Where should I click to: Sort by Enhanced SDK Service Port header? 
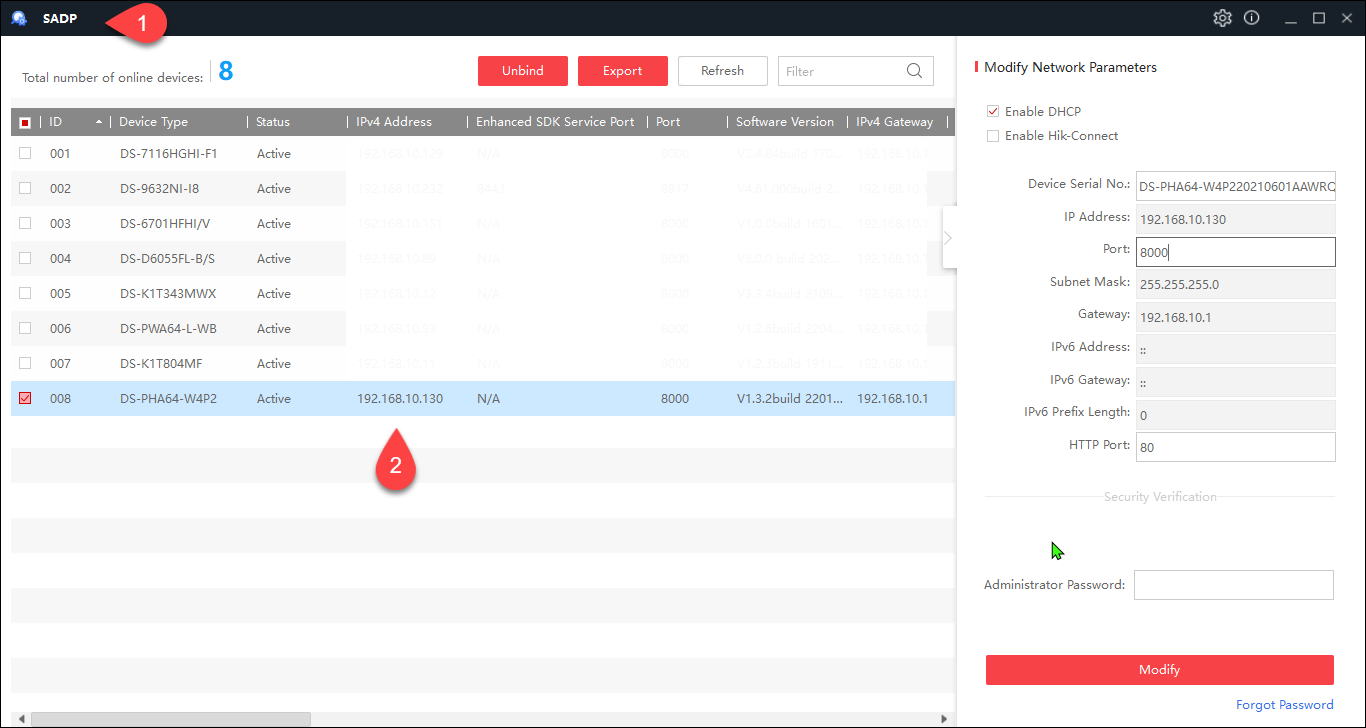point(555,122)
